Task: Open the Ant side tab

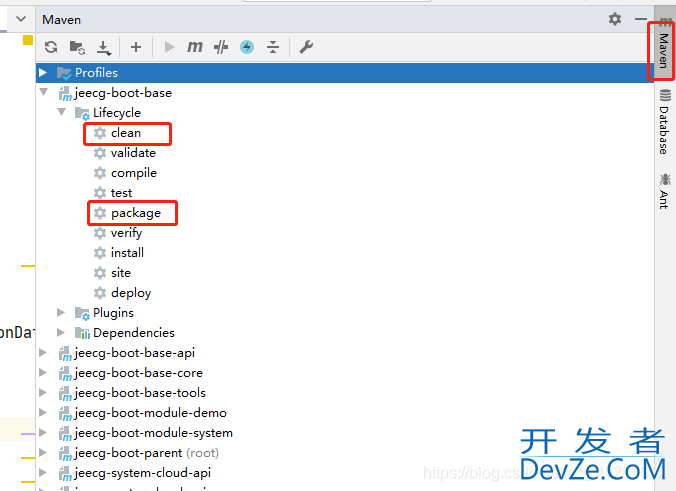Action: coord(664,191)
